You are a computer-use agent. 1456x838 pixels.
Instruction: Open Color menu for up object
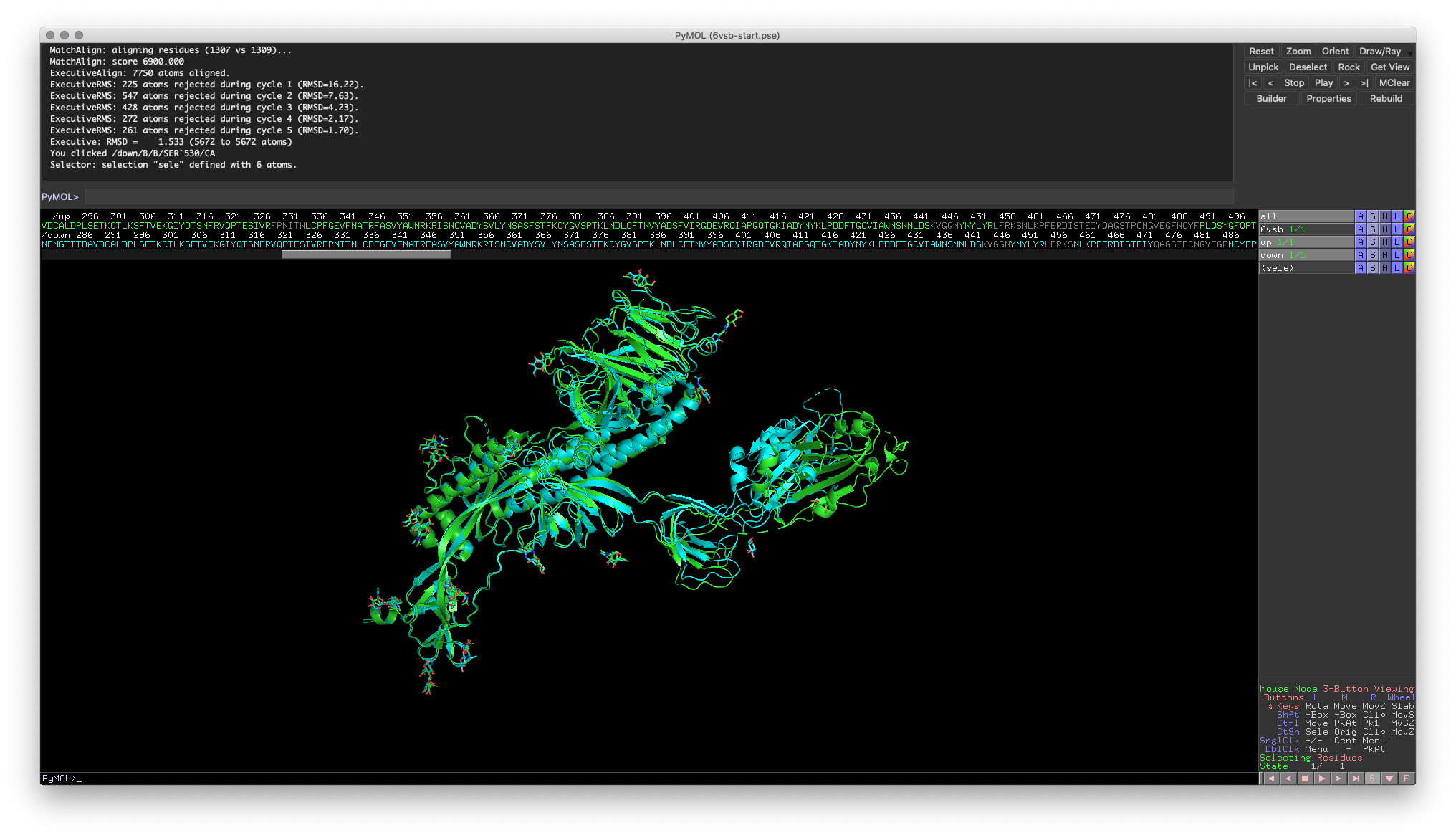1409,242
